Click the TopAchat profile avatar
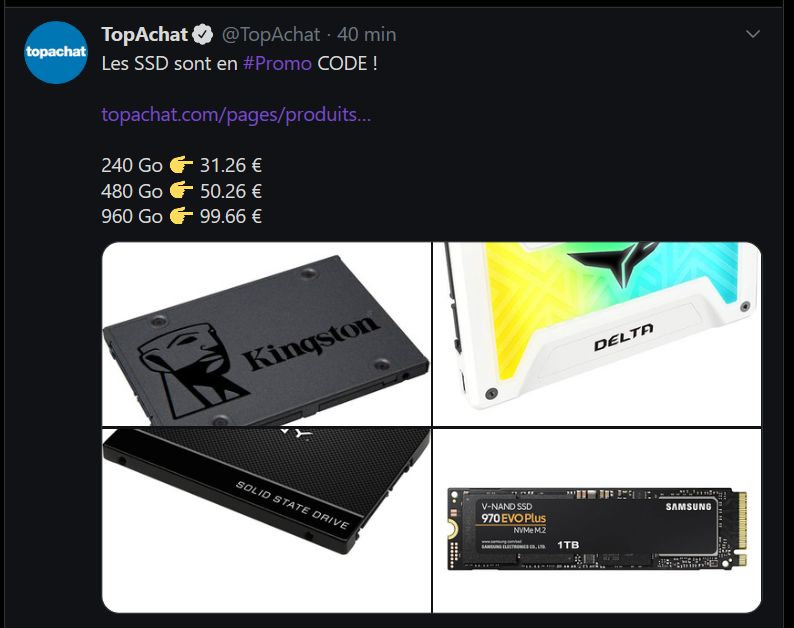794x628 pixels. pyautogui.click(x=56, y=52)
